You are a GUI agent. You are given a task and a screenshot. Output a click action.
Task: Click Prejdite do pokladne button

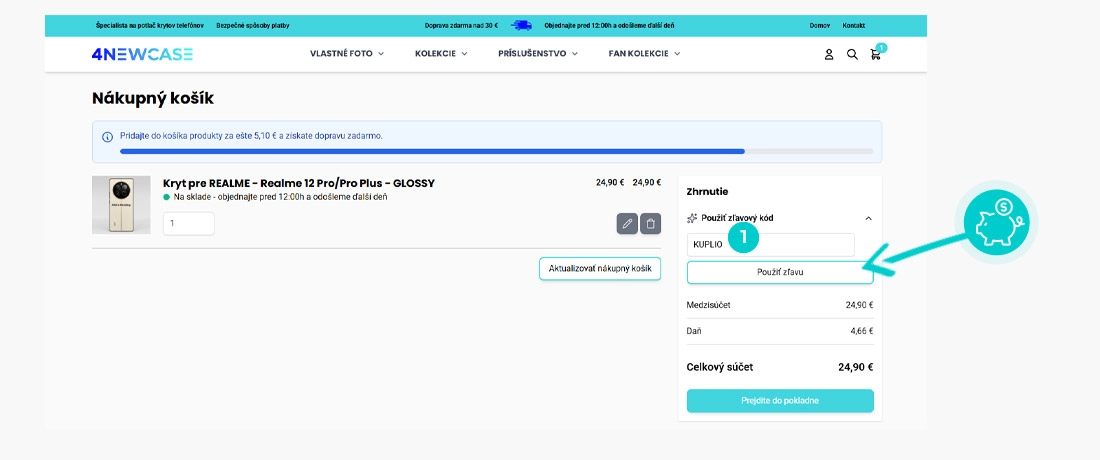pos(780,401)
